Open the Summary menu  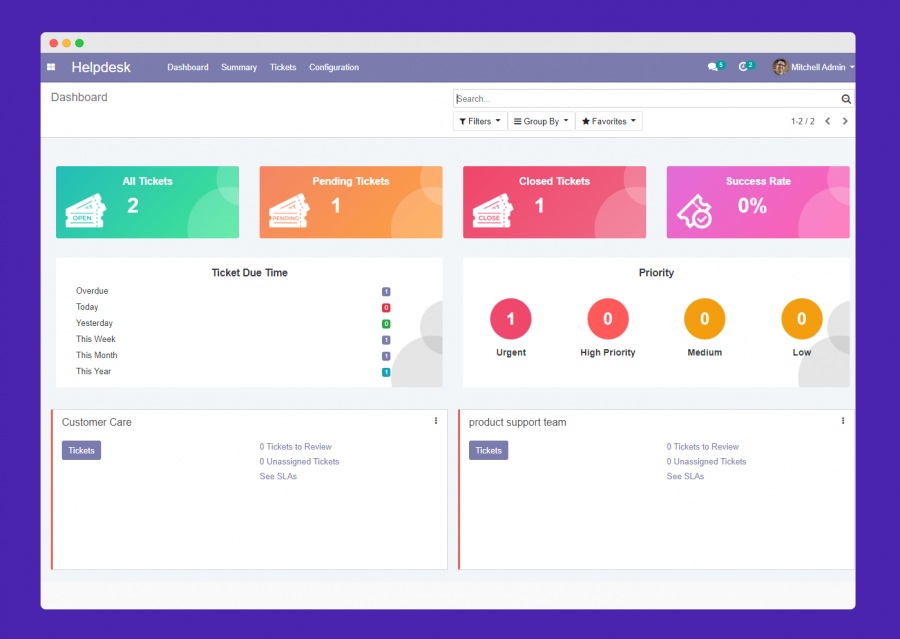point(239,67)
